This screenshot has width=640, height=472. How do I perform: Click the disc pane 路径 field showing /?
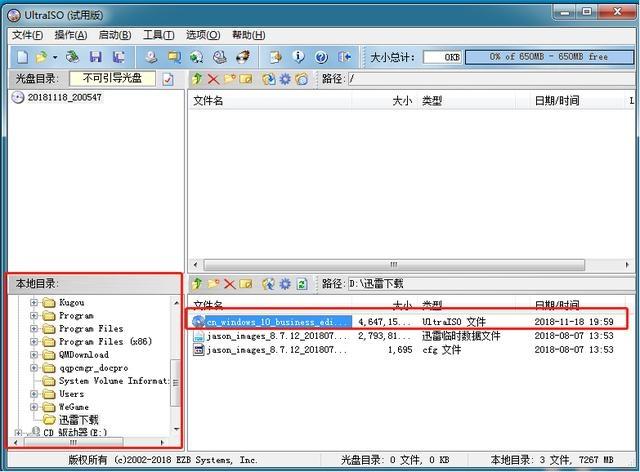[x=491, y=79]
